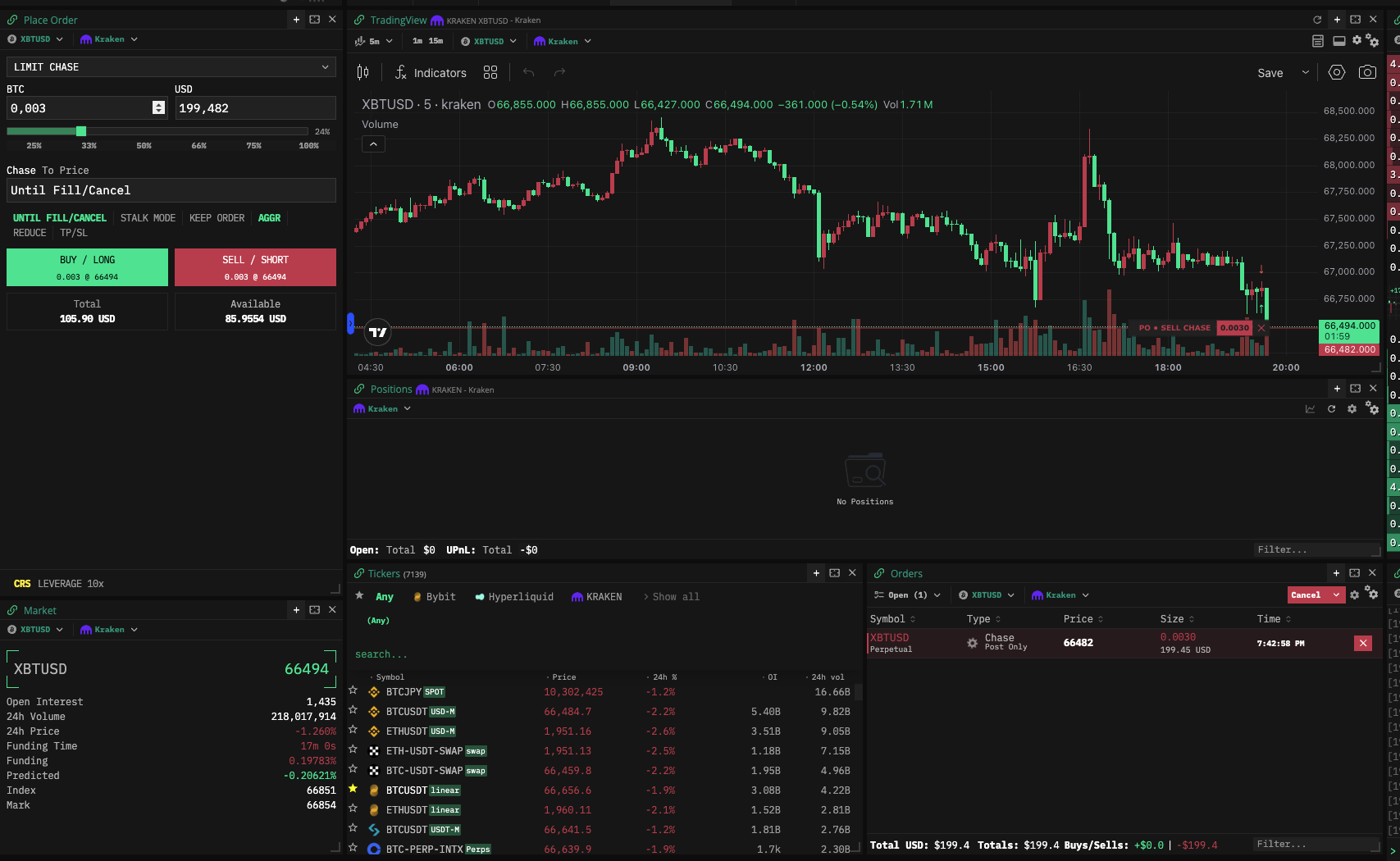This screenshot has height=861, width=1400.
Task: Select the Bybit exchange tab in Tickers
Action: [434, 597]
